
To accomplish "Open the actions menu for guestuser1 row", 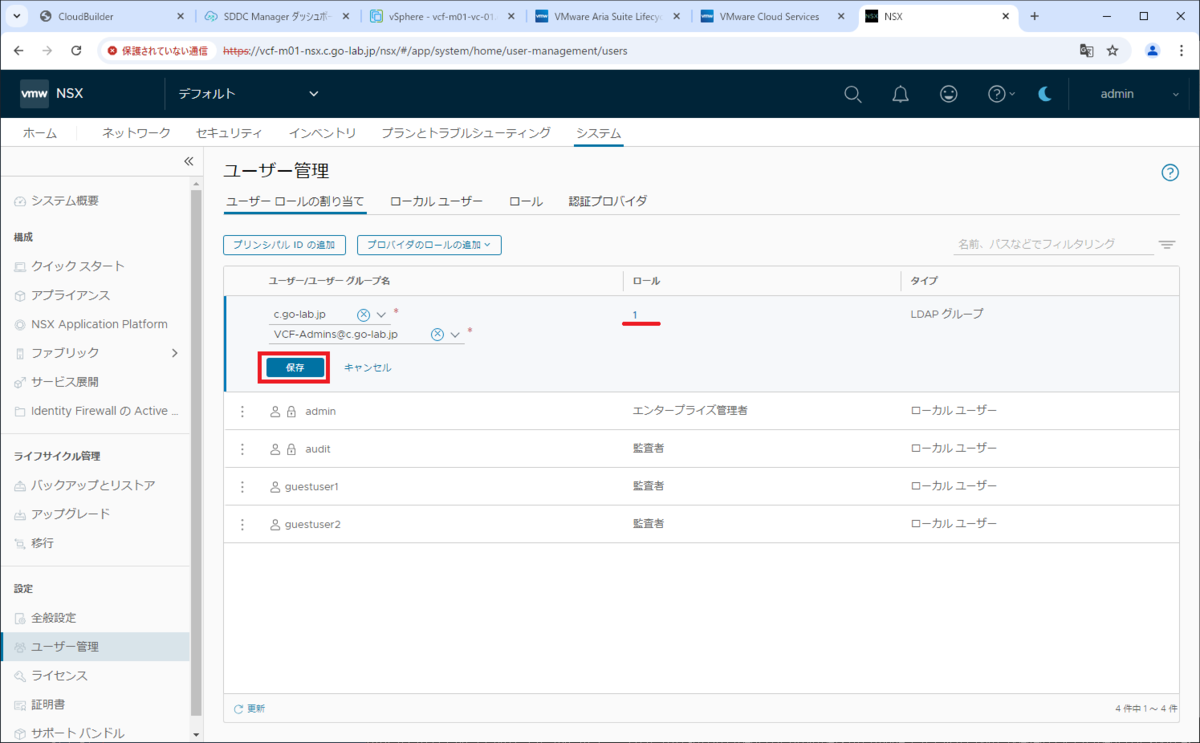I will pos(242,486).
